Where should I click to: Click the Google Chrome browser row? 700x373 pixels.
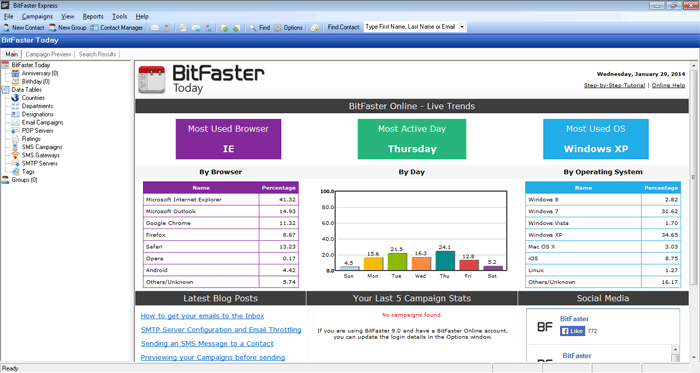(x=221, y=223)
